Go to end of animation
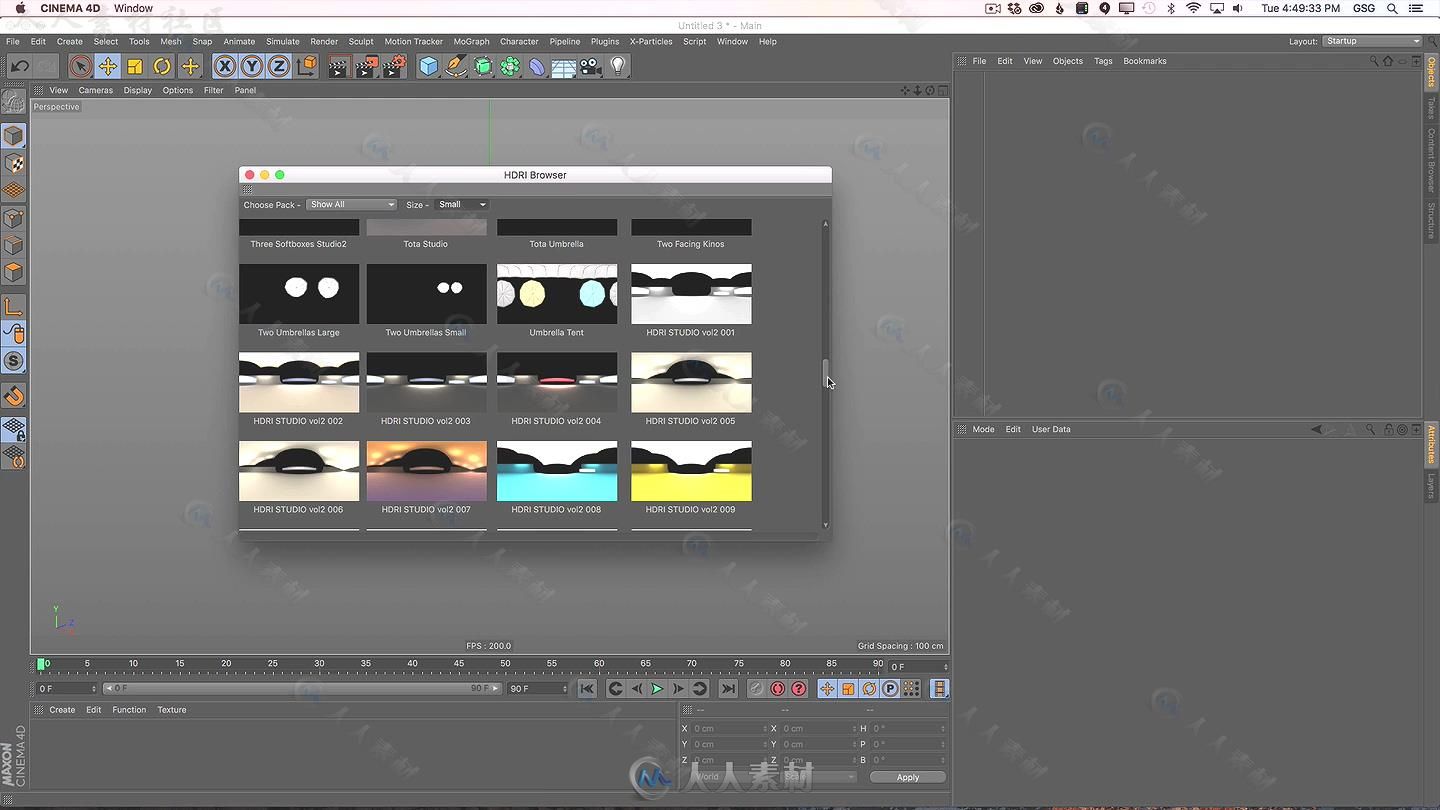Viewport: 1440px width, 810px height. [x=728, y=689]
